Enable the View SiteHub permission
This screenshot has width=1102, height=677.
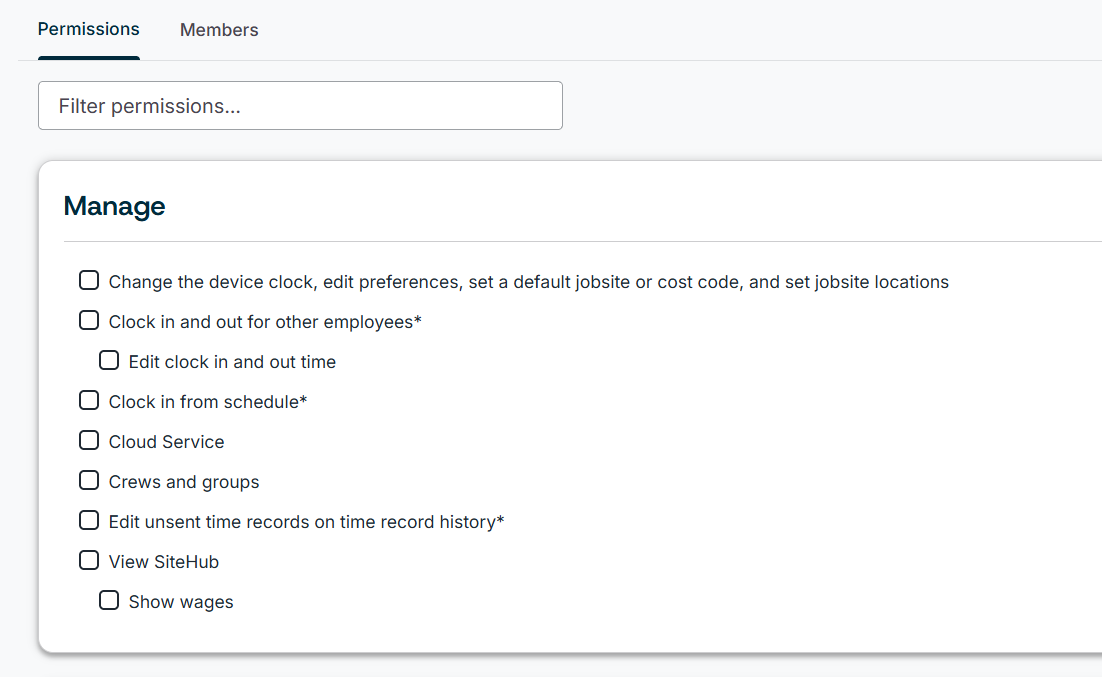(x=89, y=560)
